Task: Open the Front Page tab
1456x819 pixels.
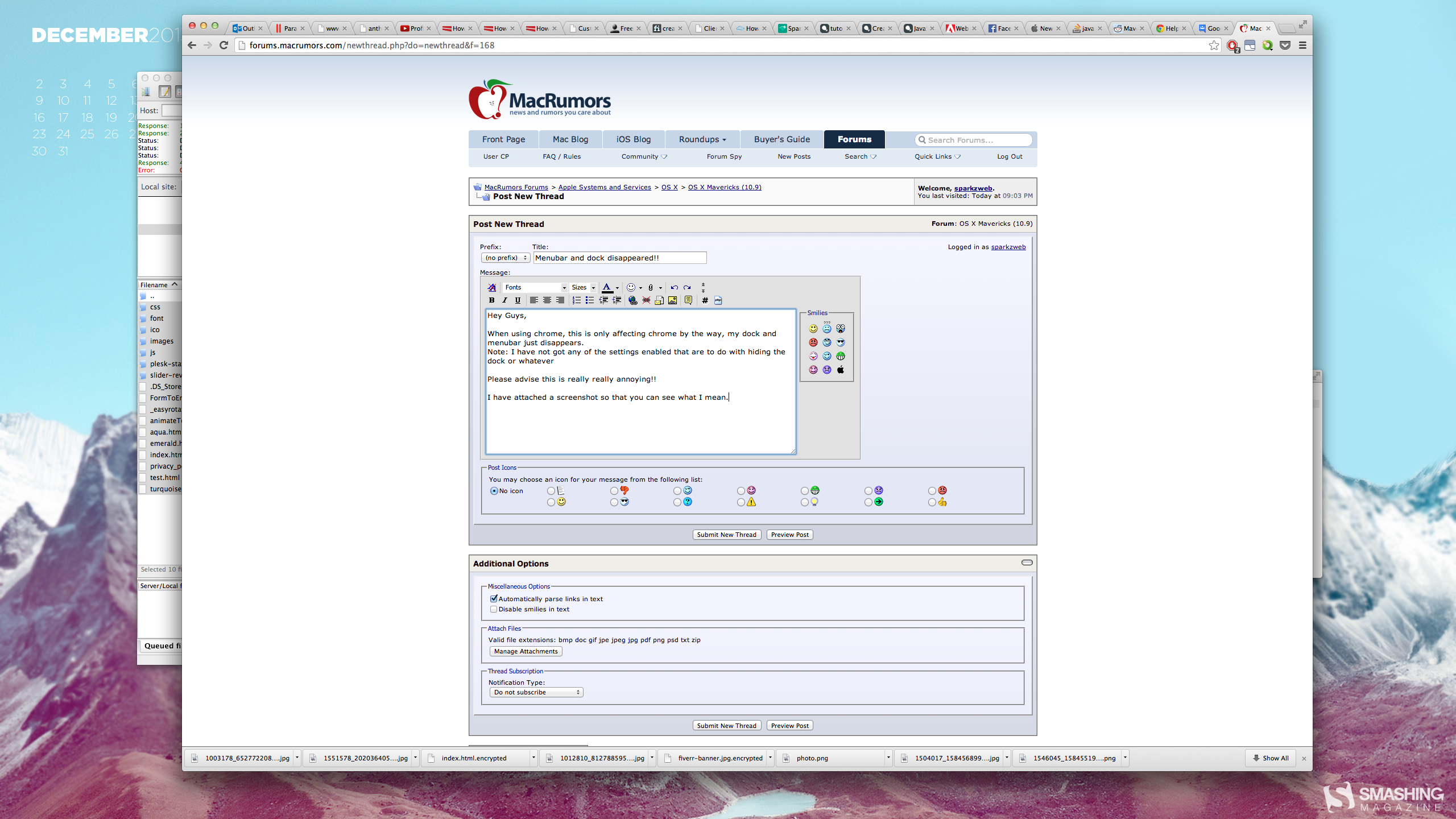Action: tap(503, 139)
